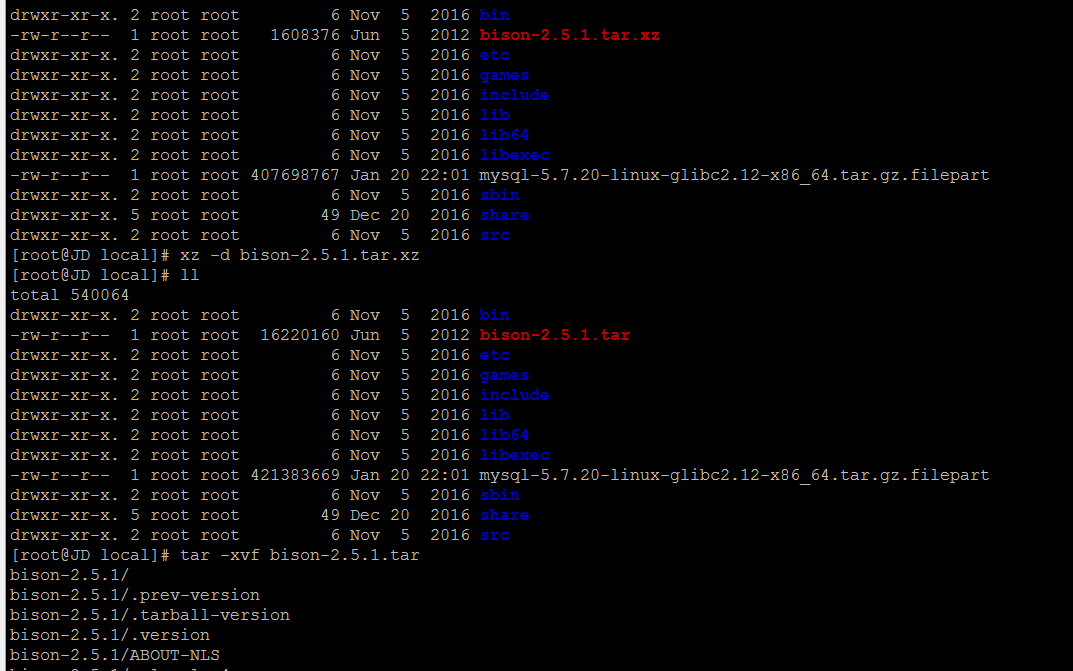Select the src directory name
Viewport: 1073px width, 671px height.
click(494, 234)
